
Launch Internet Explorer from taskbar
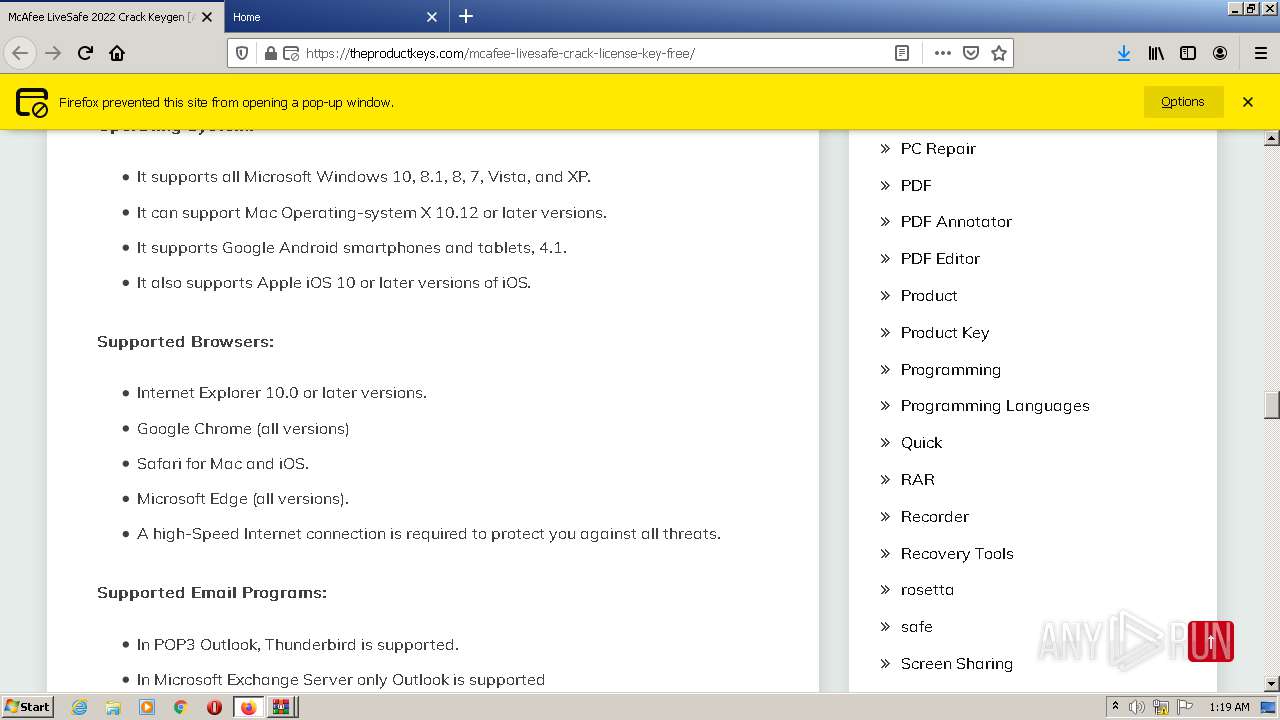pyautogui.click(x=79, y=707)
